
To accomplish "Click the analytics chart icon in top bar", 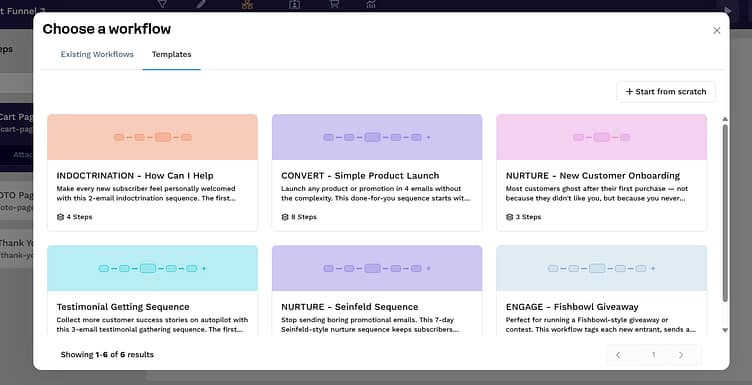I will pos(371,4).
